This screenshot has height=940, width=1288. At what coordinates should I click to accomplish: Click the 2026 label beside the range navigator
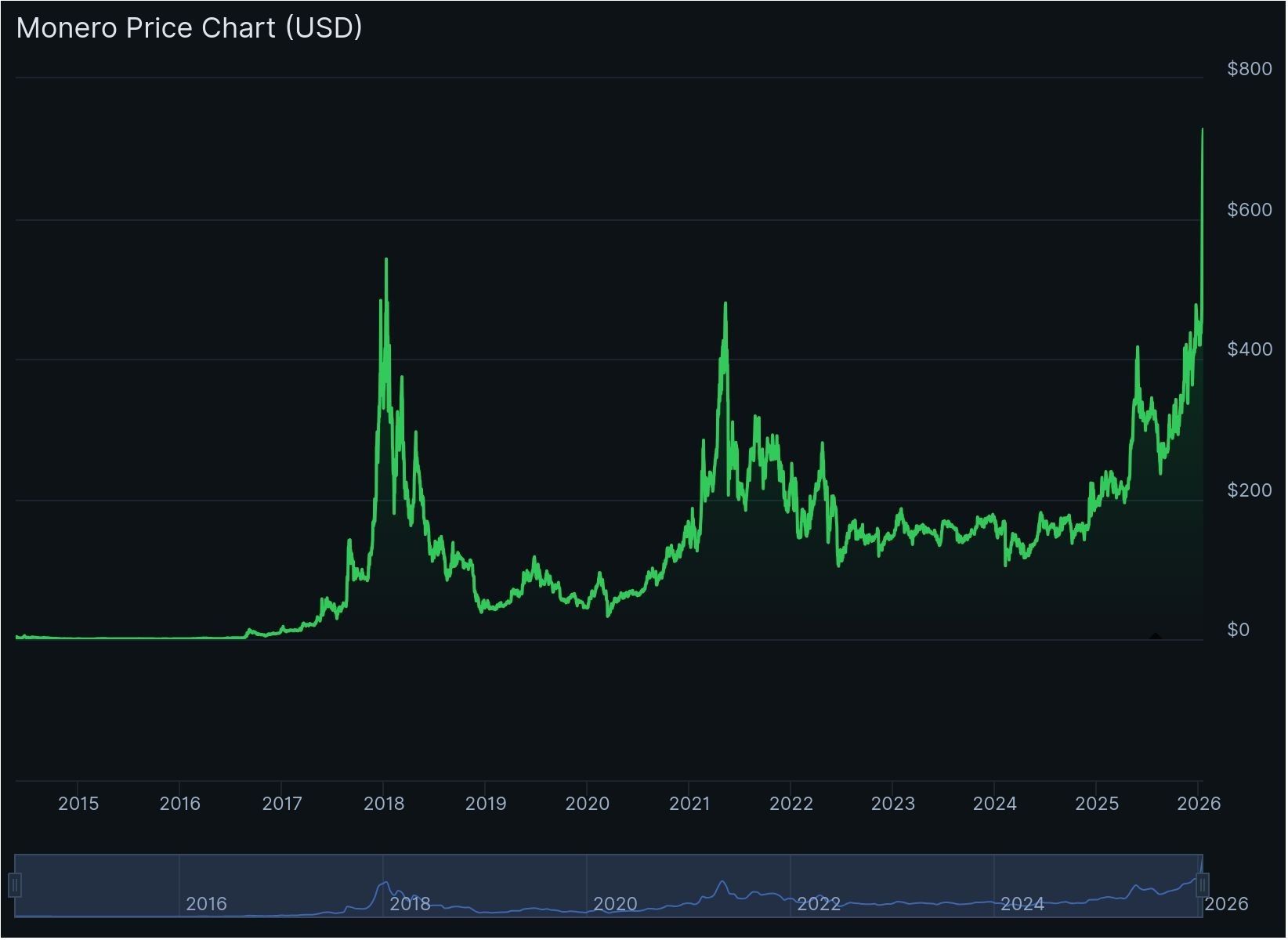1227,905
